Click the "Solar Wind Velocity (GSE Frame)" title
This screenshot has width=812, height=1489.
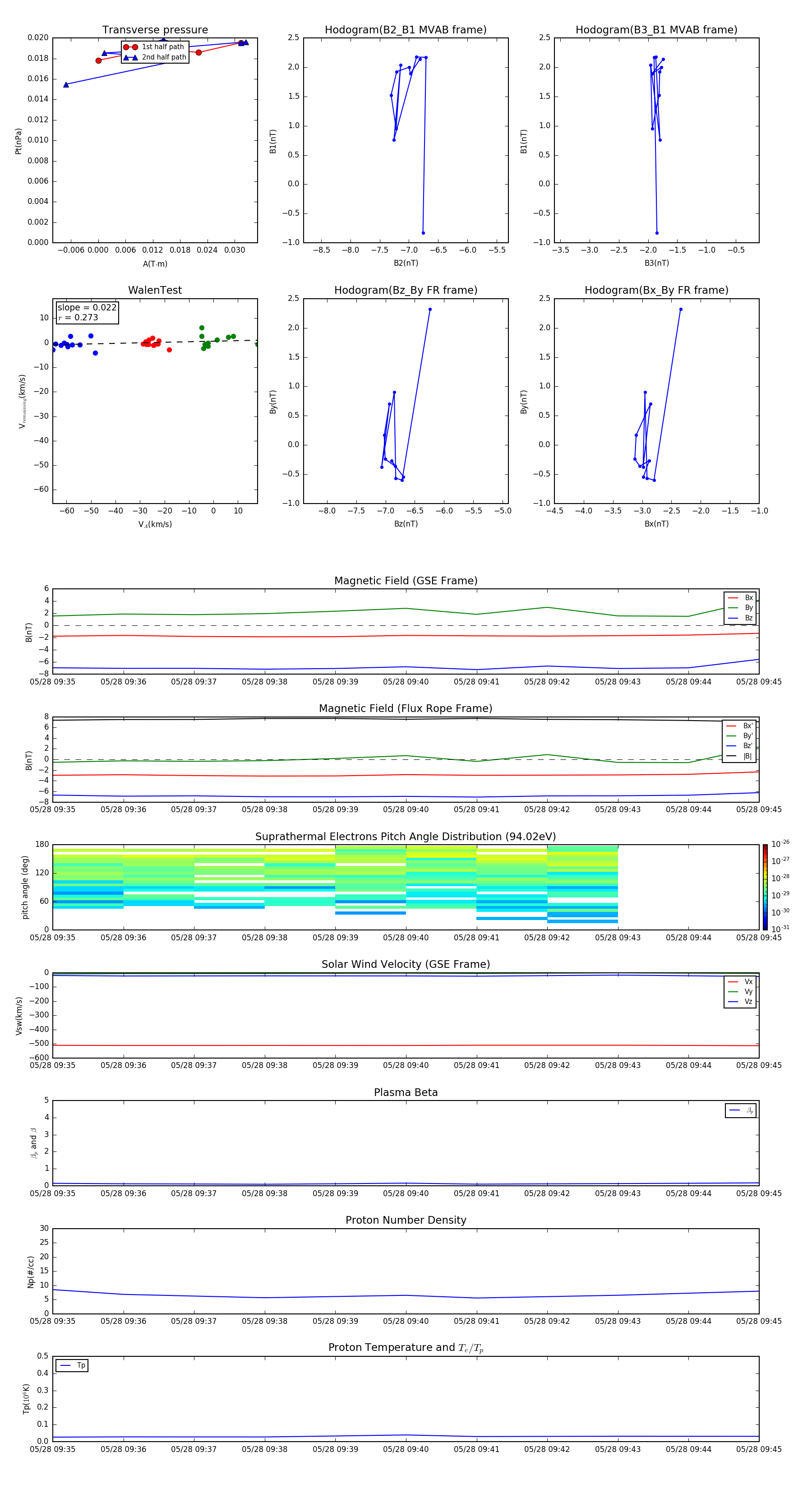[406, 964]
